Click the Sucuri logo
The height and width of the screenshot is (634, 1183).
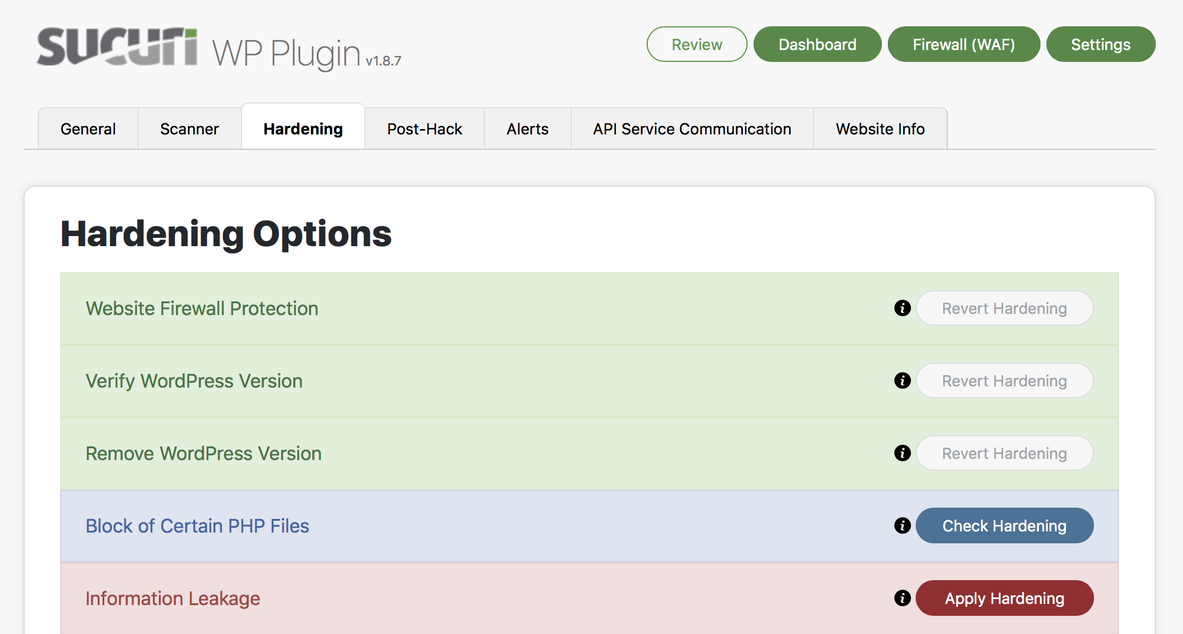[117, 47]
